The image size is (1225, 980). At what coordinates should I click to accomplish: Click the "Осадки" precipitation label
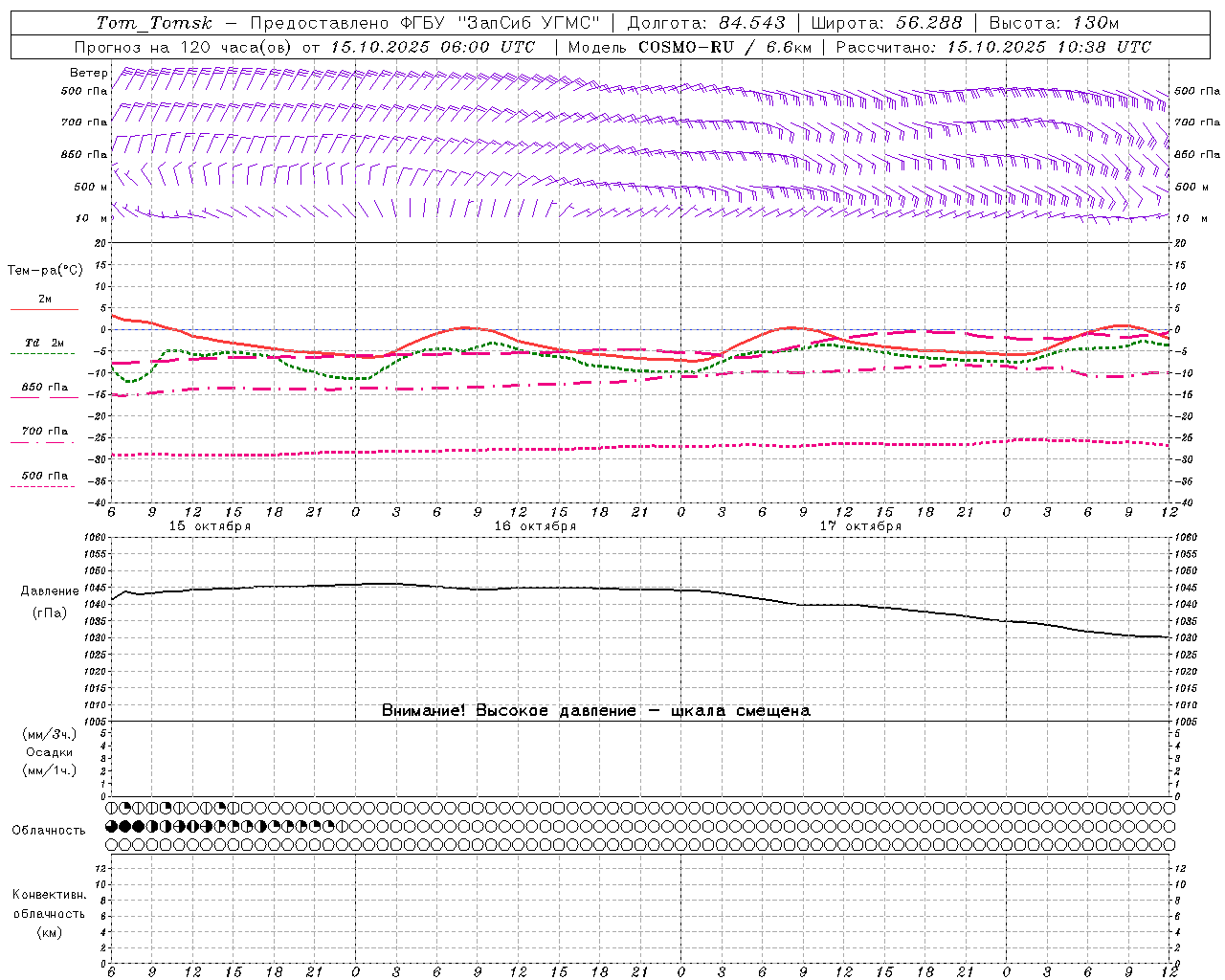pyautogui.click(x=49, y=752)
